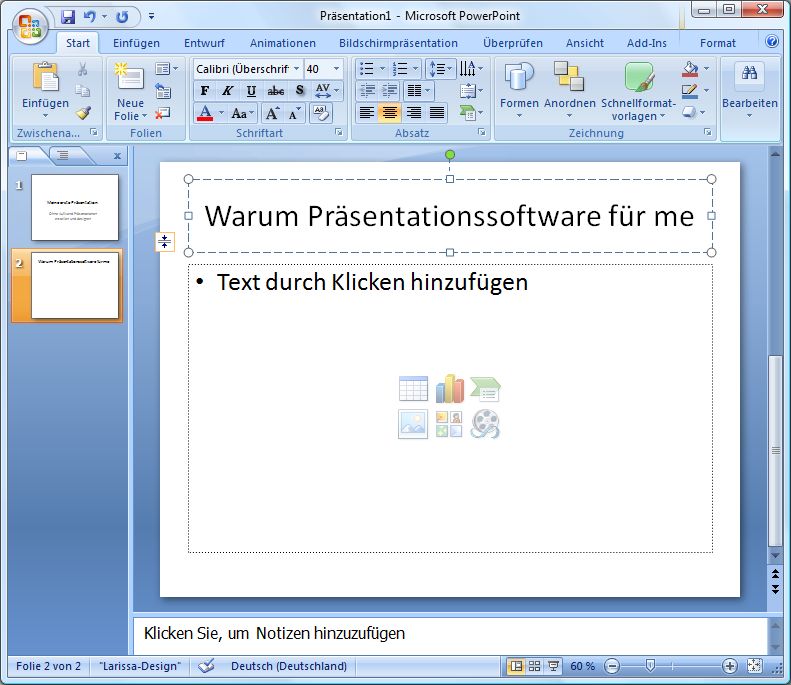Insert SmartArt graphic in placeholder
Viewport: 791px width, 685px height.
485,389
